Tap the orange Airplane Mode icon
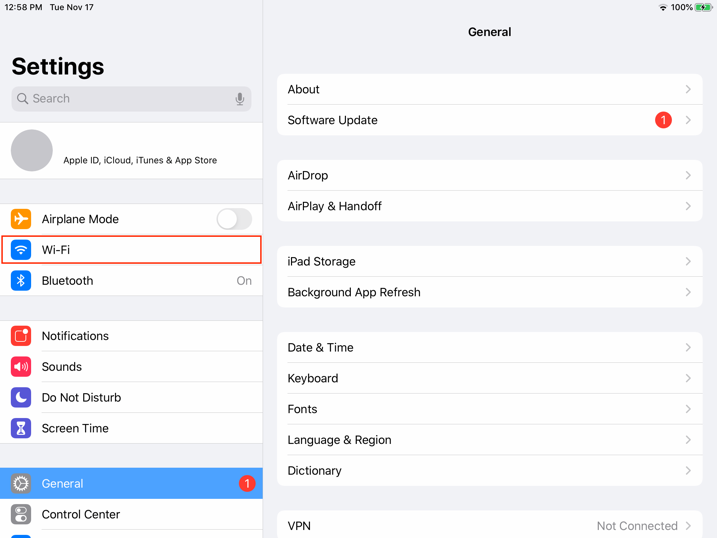717x538 pixels. tap(21, 219)
